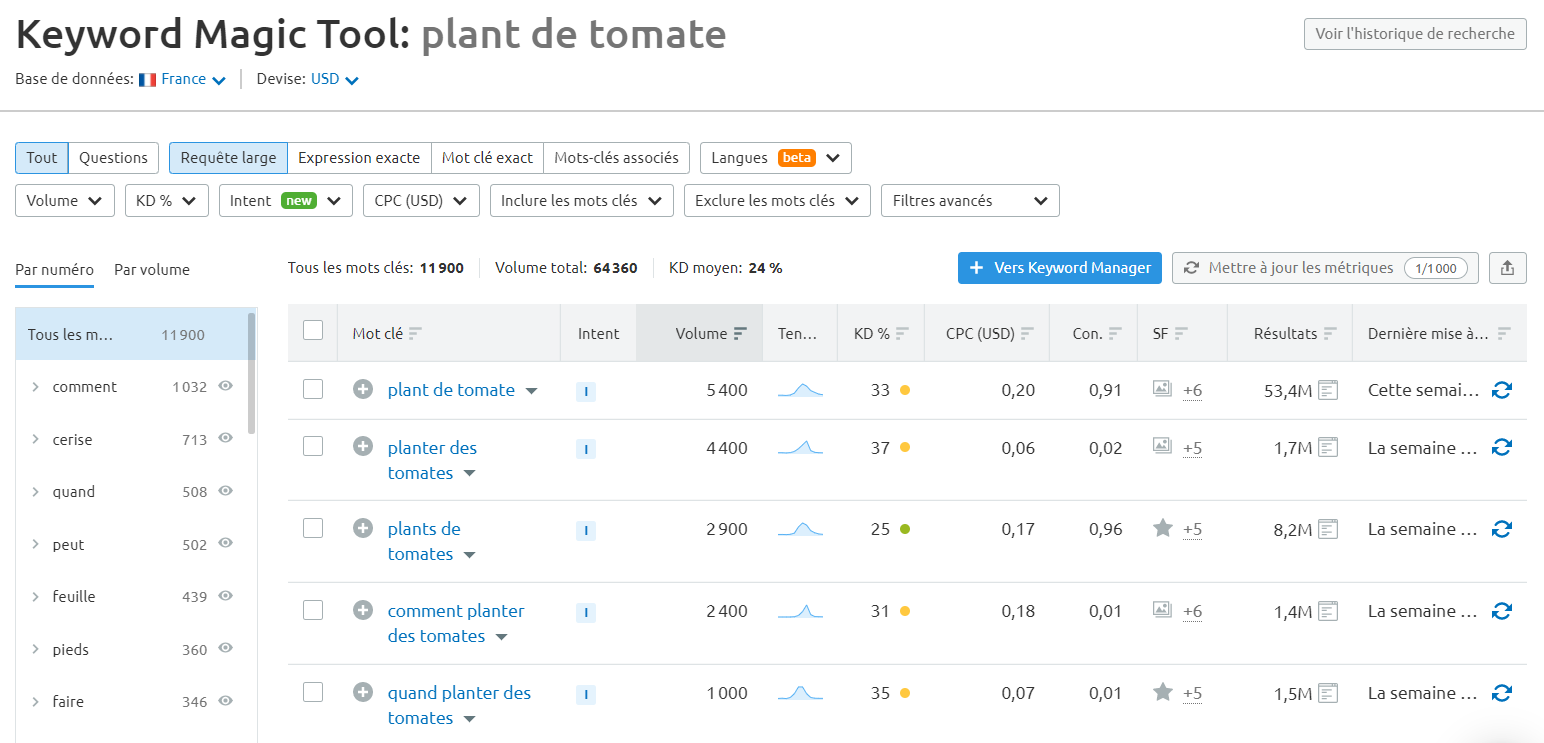Open the Langues beta dropdown

click(776, 158)
